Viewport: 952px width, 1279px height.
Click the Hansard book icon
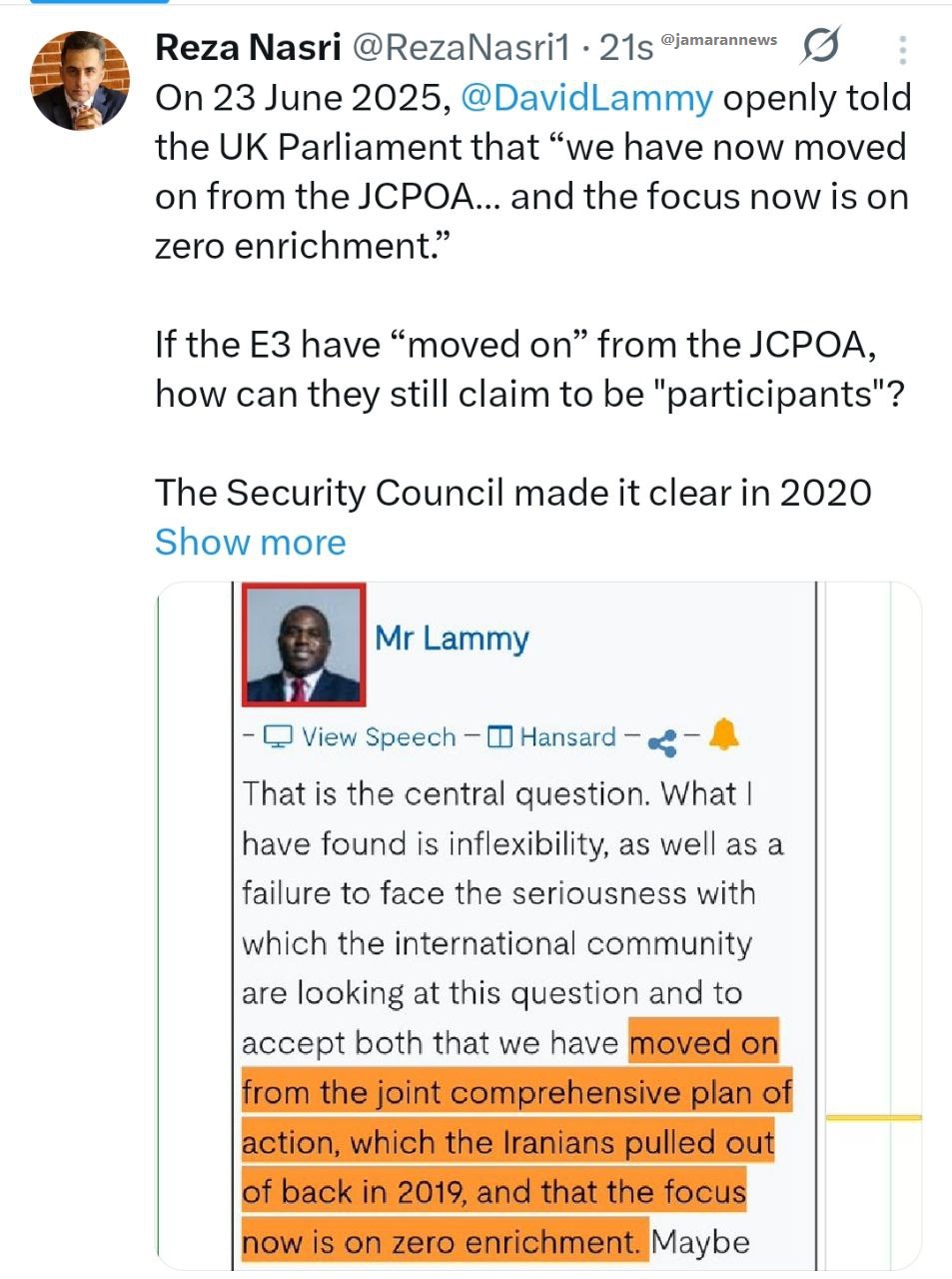pyautogui.click(x=500, y=737)
